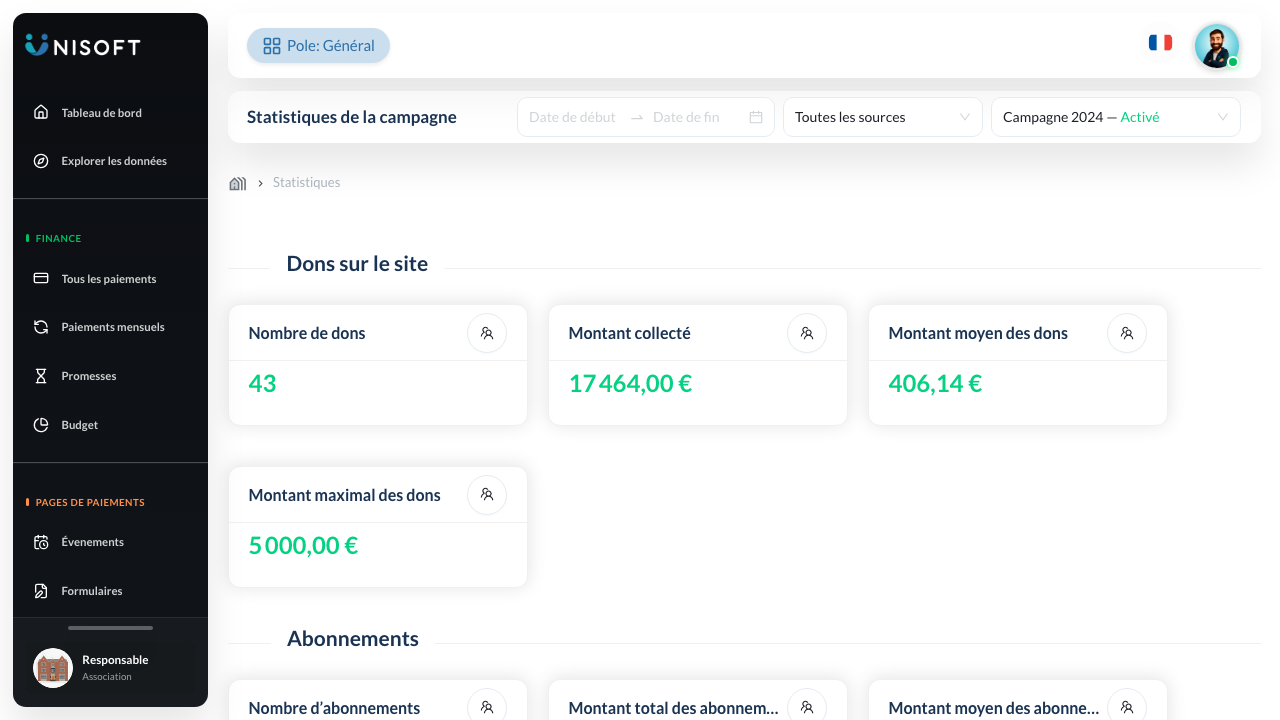Click people icon on Nombre d'abonnements card

(487, 707)
